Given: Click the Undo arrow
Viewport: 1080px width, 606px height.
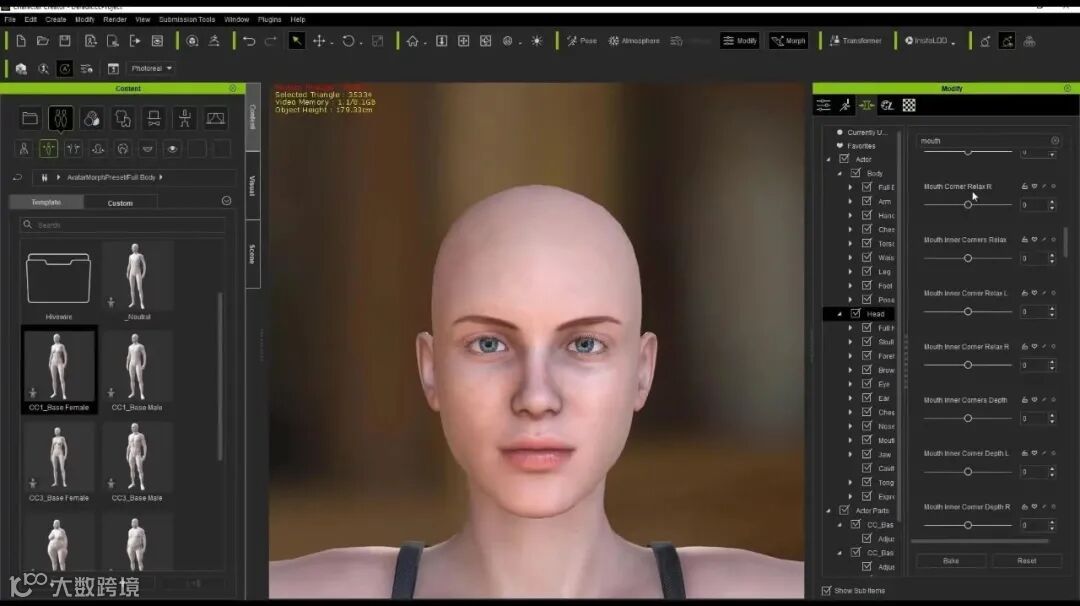Looking at the screenshot, I should [x=249, y=41].
